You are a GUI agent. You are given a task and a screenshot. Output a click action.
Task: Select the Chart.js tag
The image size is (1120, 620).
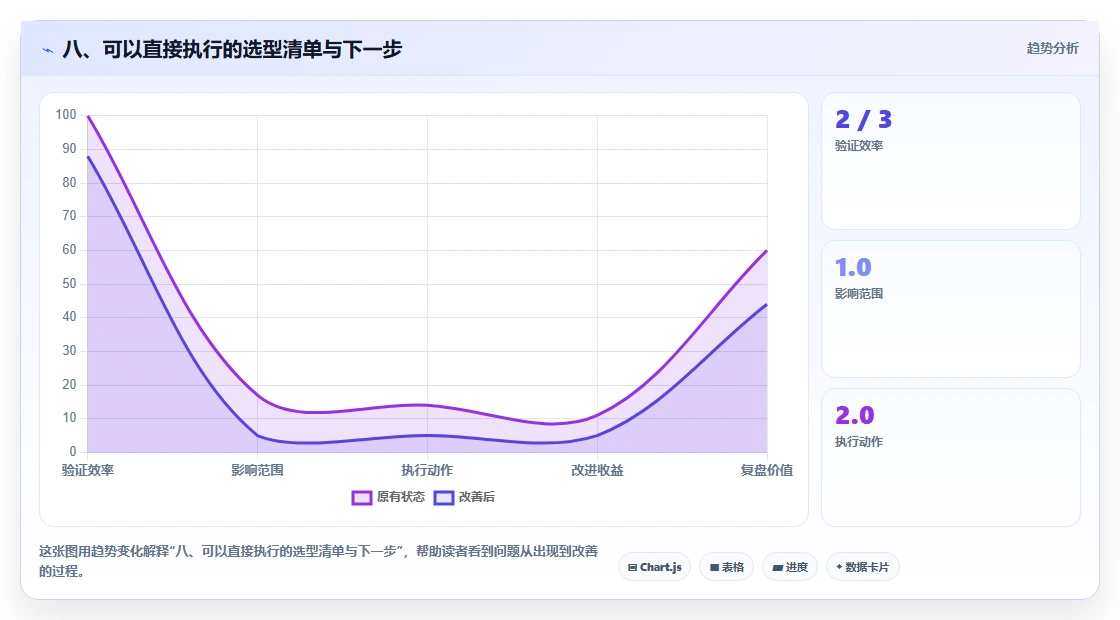pyautogui.click(x=654, y=567)
